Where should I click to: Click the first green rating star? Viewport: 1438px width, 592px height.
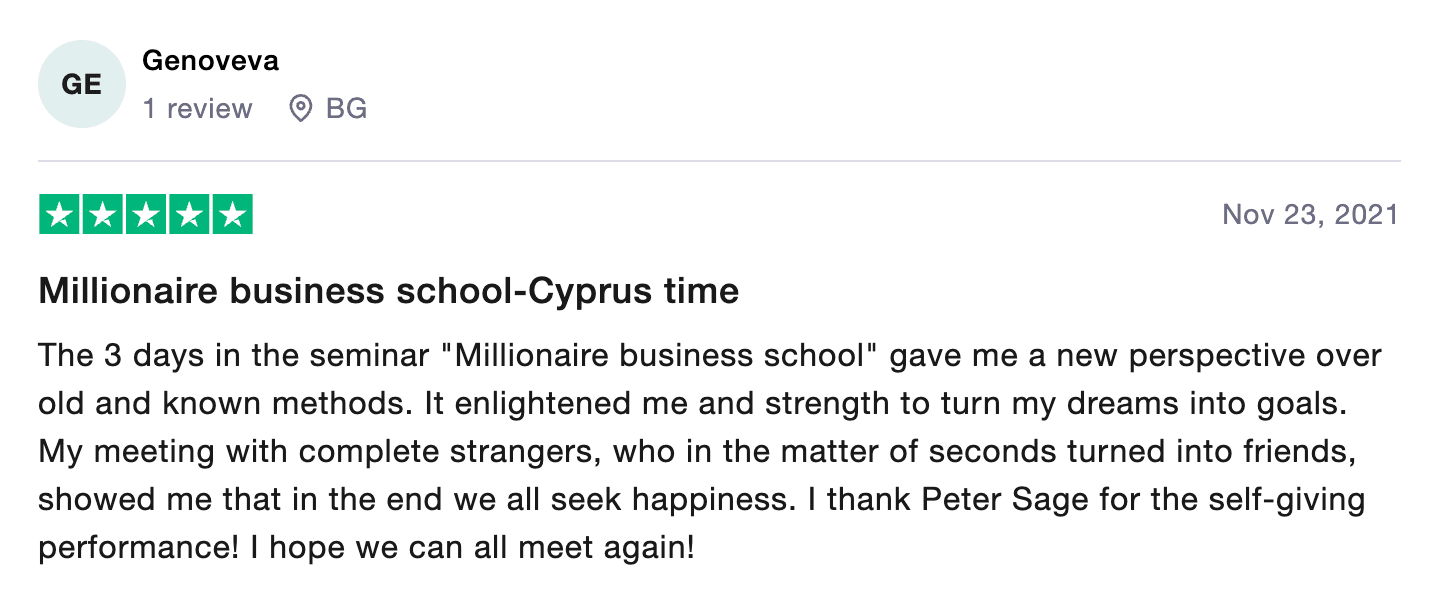pos(60,215)
